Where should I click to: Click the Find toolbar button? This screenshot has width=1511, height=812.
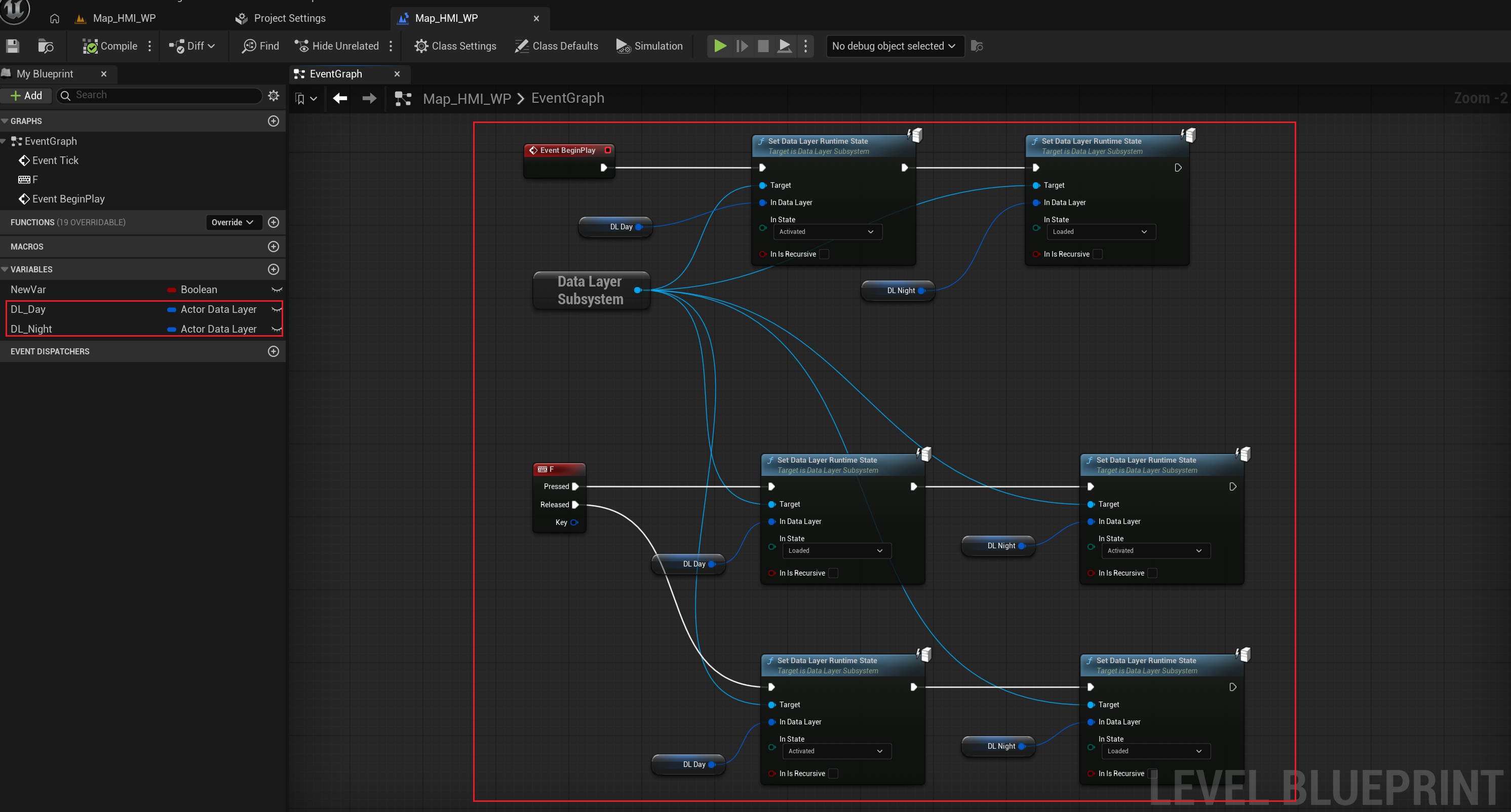[260, 46]
